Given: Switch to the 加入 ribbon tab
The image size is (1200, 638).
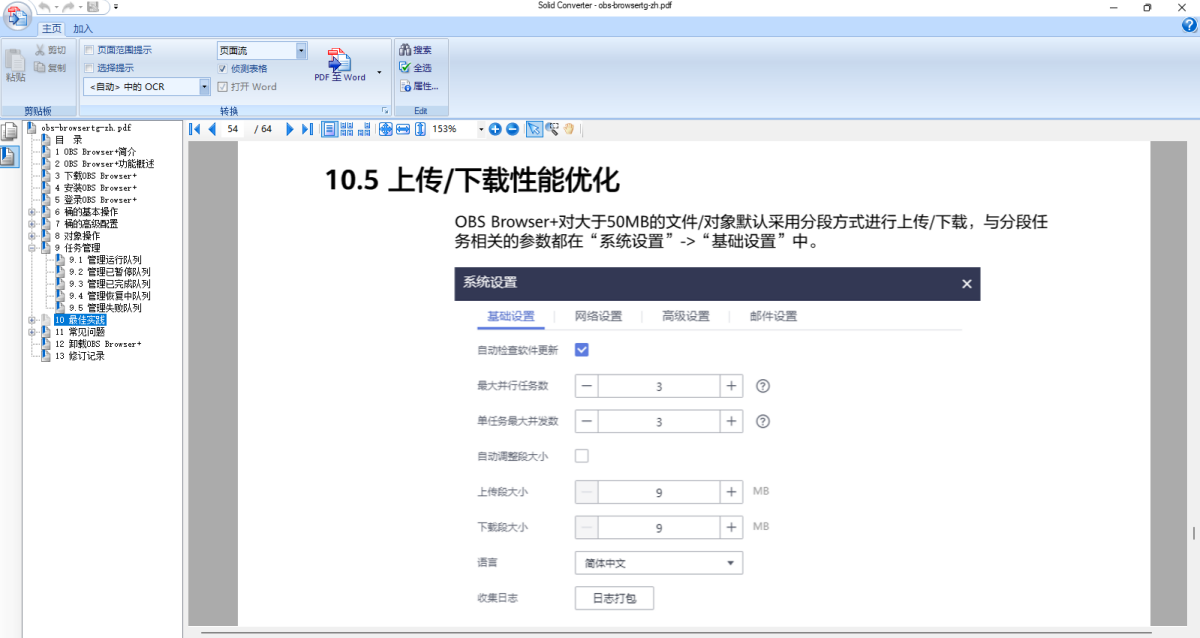Looking at the screenshot, I should [x=83, y=29].
